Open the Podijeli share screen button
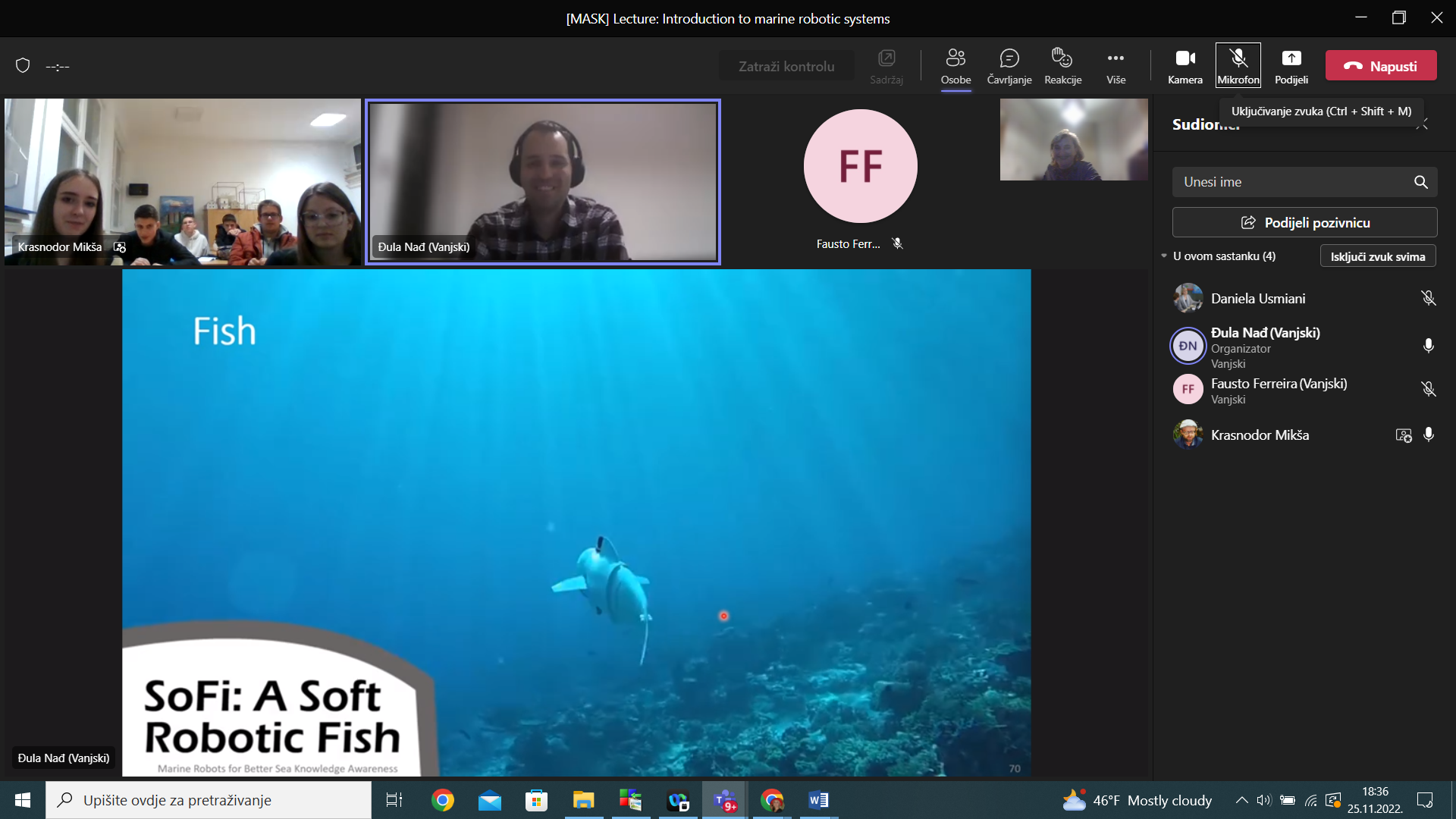Screen dimensions: 1456x819 point(1291,66)
